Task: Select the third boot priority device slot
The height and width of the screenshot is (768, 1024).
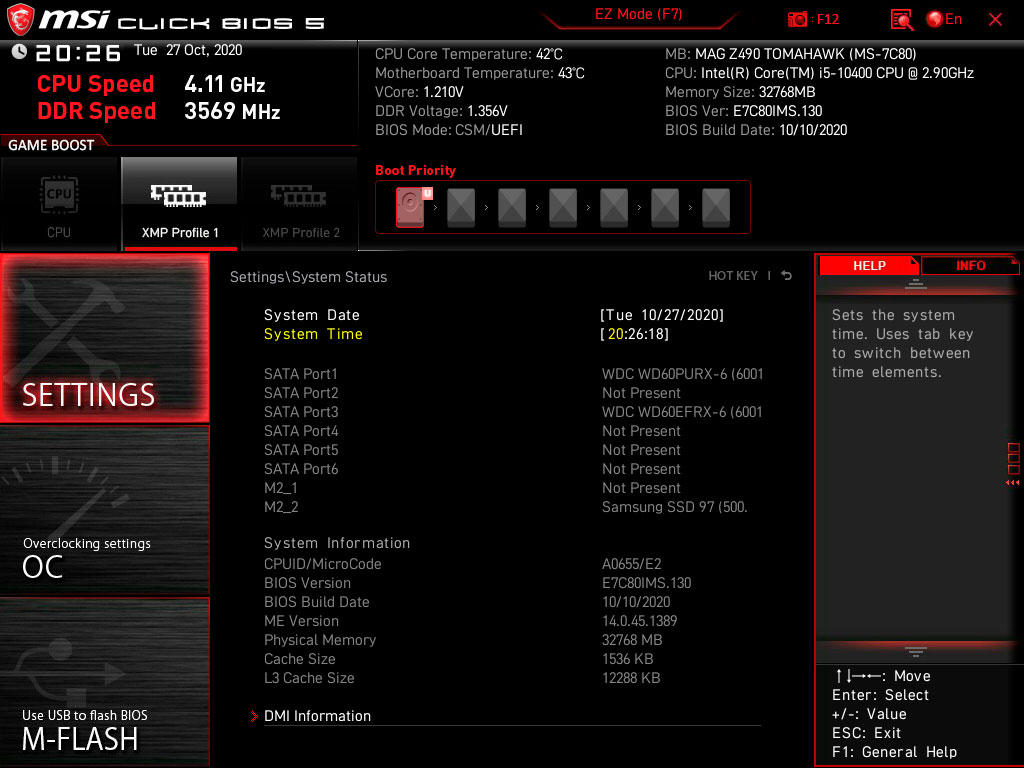Action: tap(512, 207)
